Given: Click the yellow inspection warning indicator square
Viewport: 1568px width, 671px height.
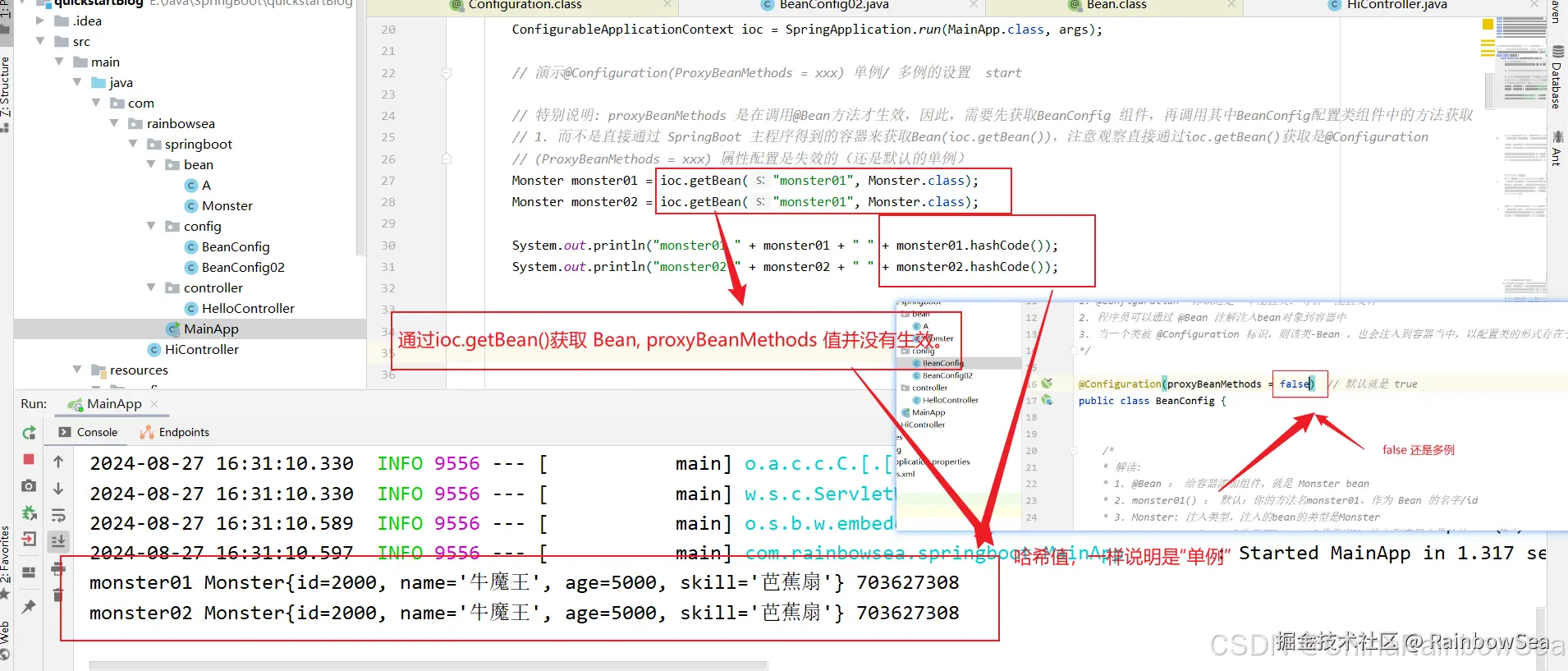Looking at the screenshot, I should 1488,25.
